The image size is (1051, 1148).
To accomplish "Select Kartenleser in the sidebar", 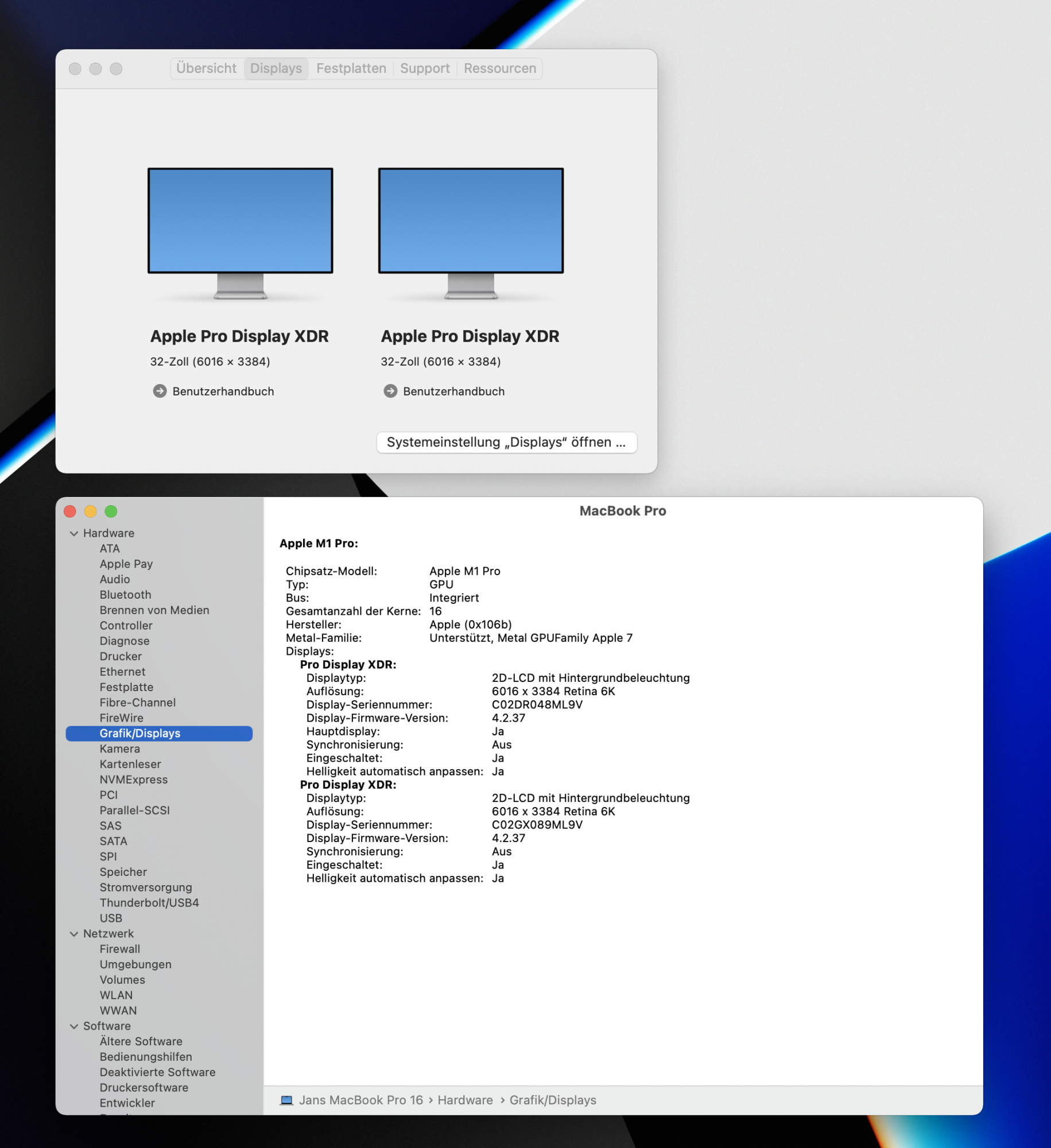I will tap(130, 765).
